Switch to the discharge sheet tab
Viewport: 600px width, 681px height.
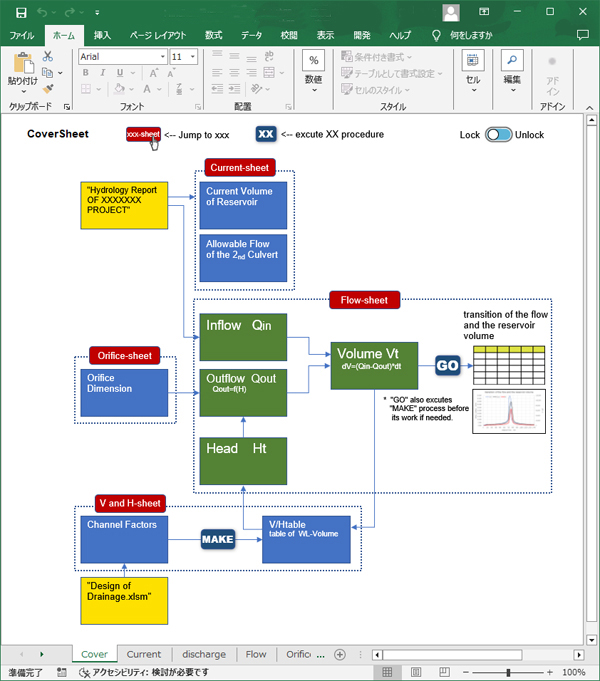pos(203,654)
